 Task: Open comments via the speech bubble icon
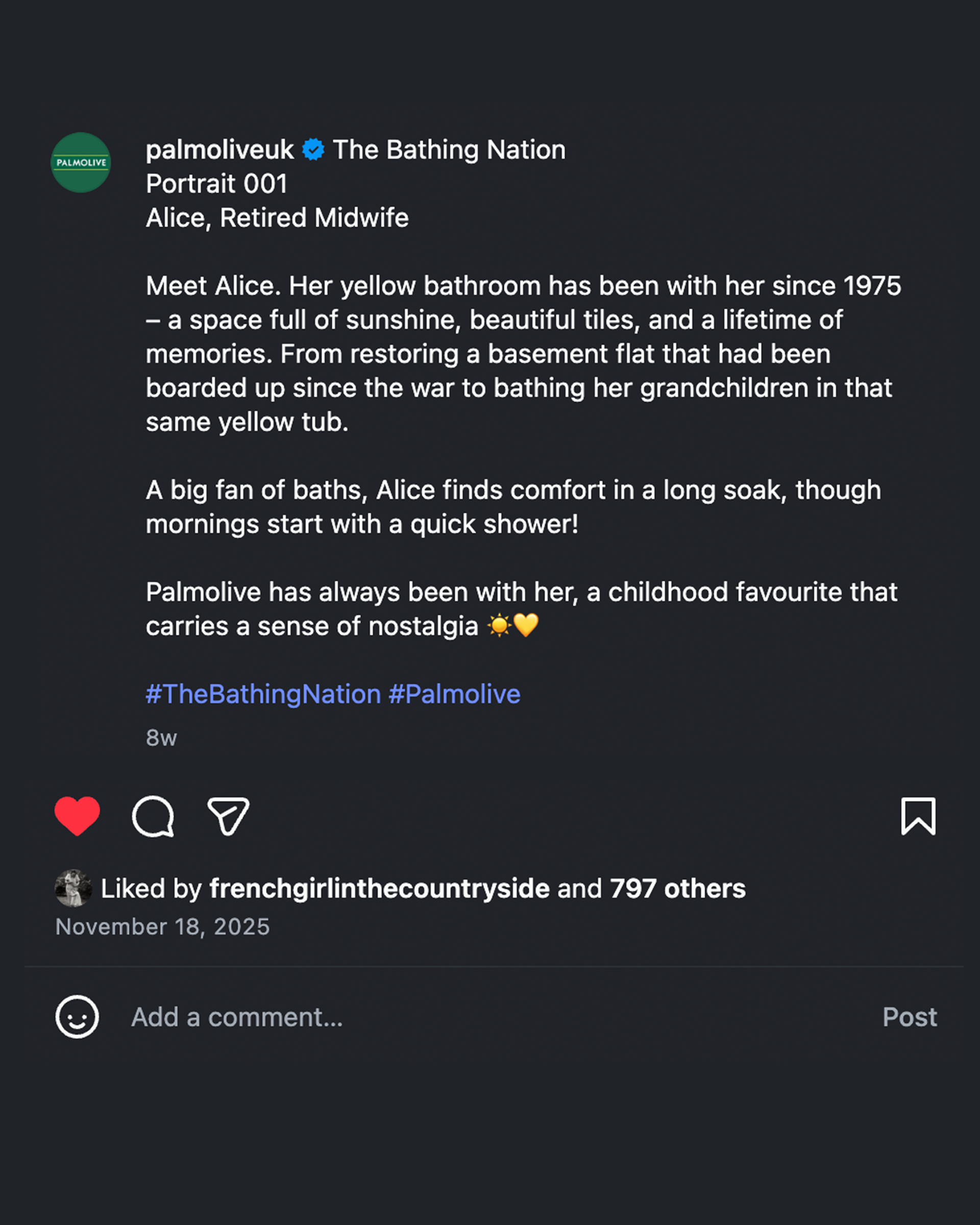[153, 817]
